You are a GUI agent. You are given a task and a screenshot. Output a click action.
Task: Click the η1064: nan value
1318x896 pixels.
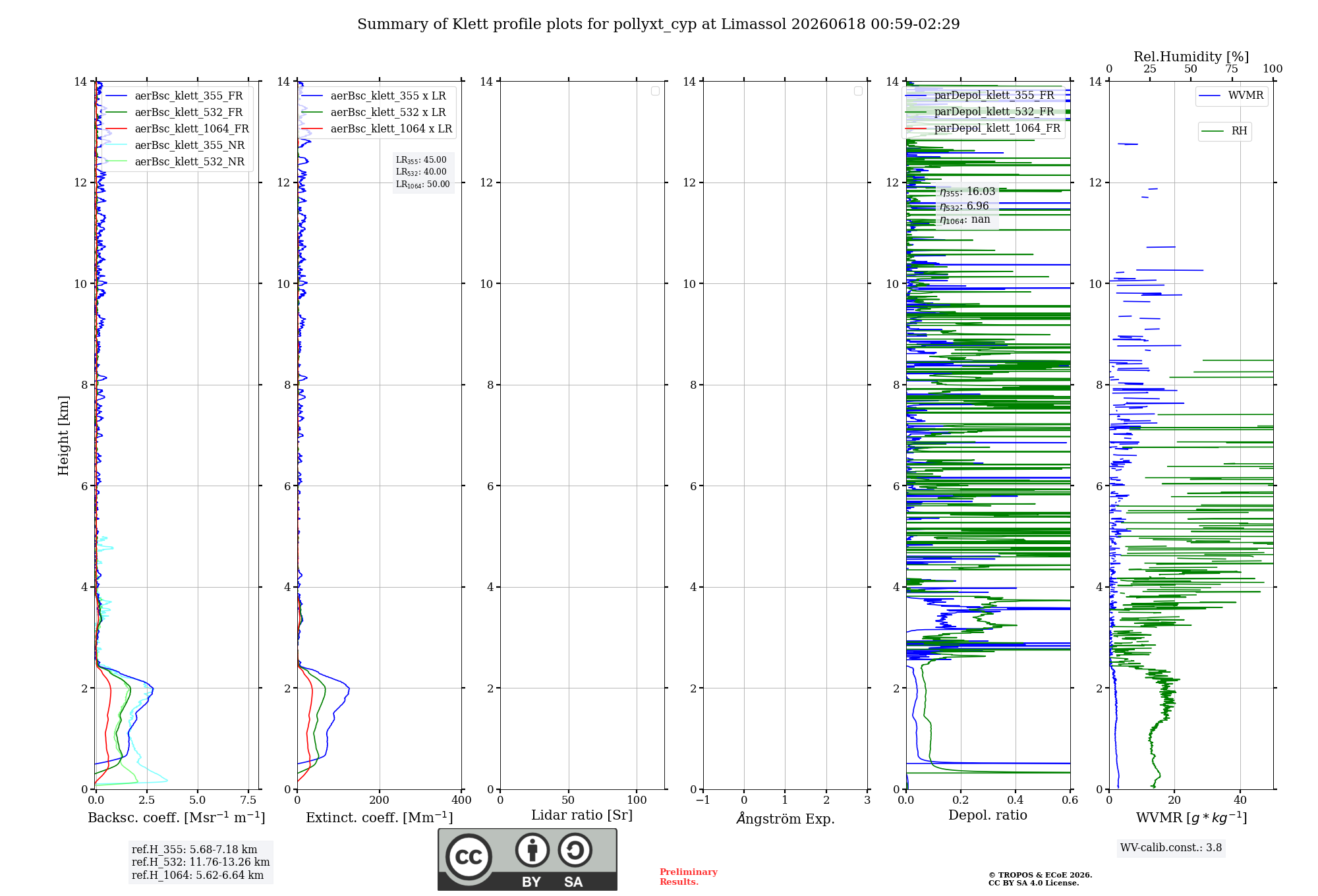click(965, 219)
